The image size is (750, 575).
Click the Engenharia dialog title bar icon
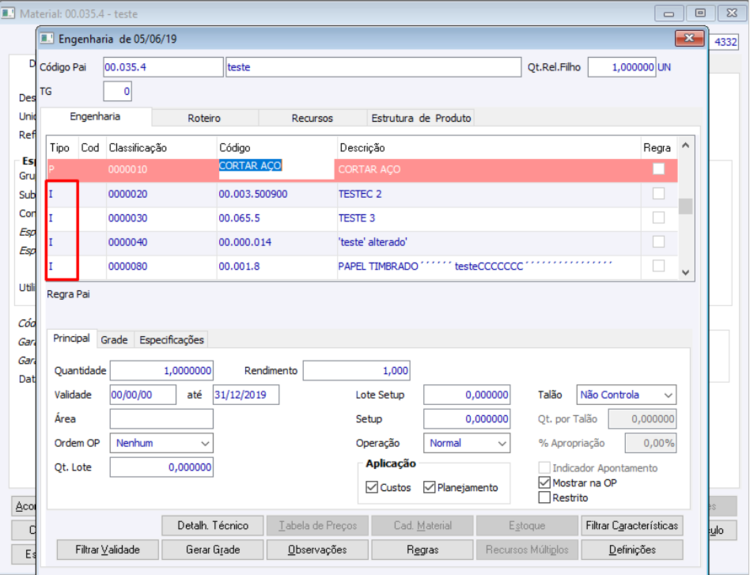48,39
